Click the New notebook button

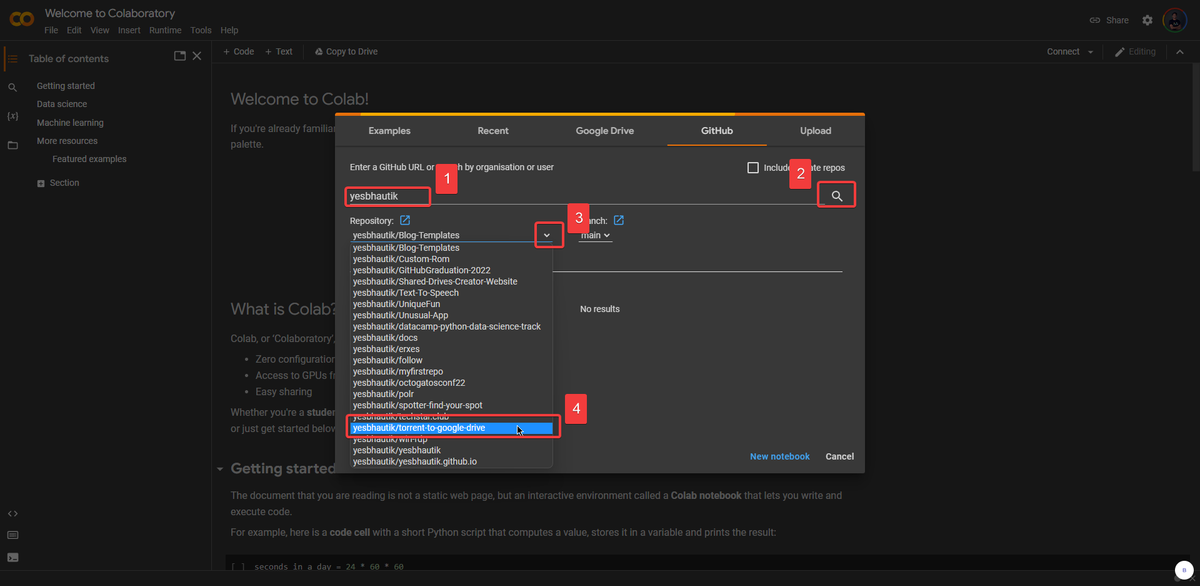pyautogui.click(x=780, y=456)
